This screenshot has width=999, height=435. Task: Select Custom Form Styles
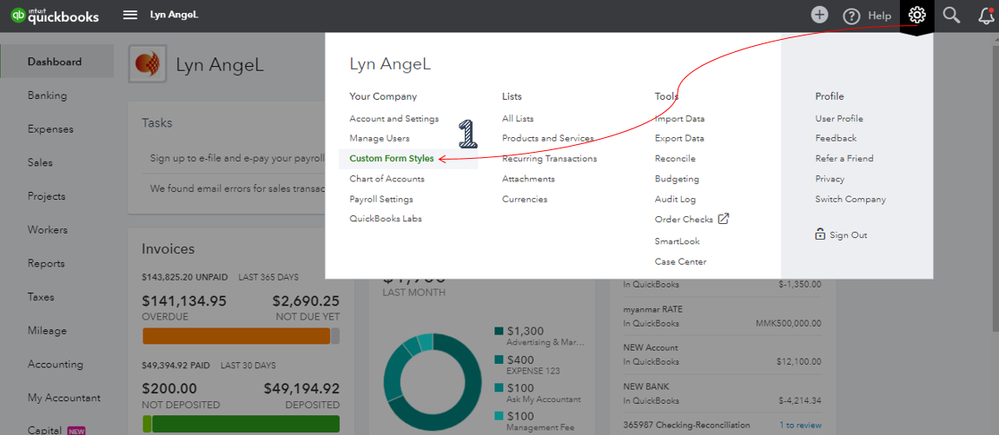[x=391, y=159]
